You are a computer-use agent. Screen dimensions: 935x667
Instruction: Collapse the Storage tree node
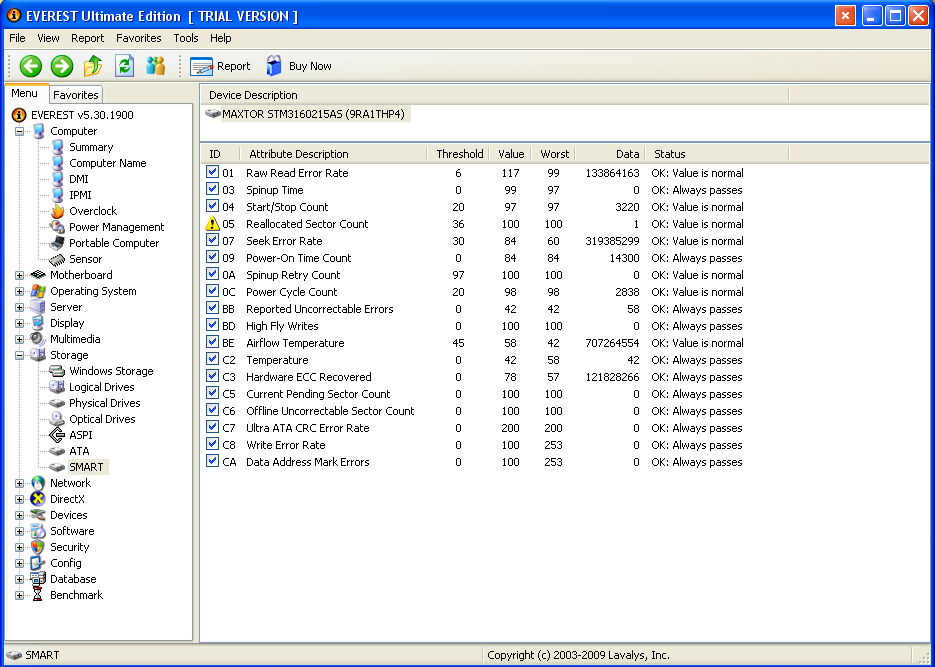(x=19, y=355)
